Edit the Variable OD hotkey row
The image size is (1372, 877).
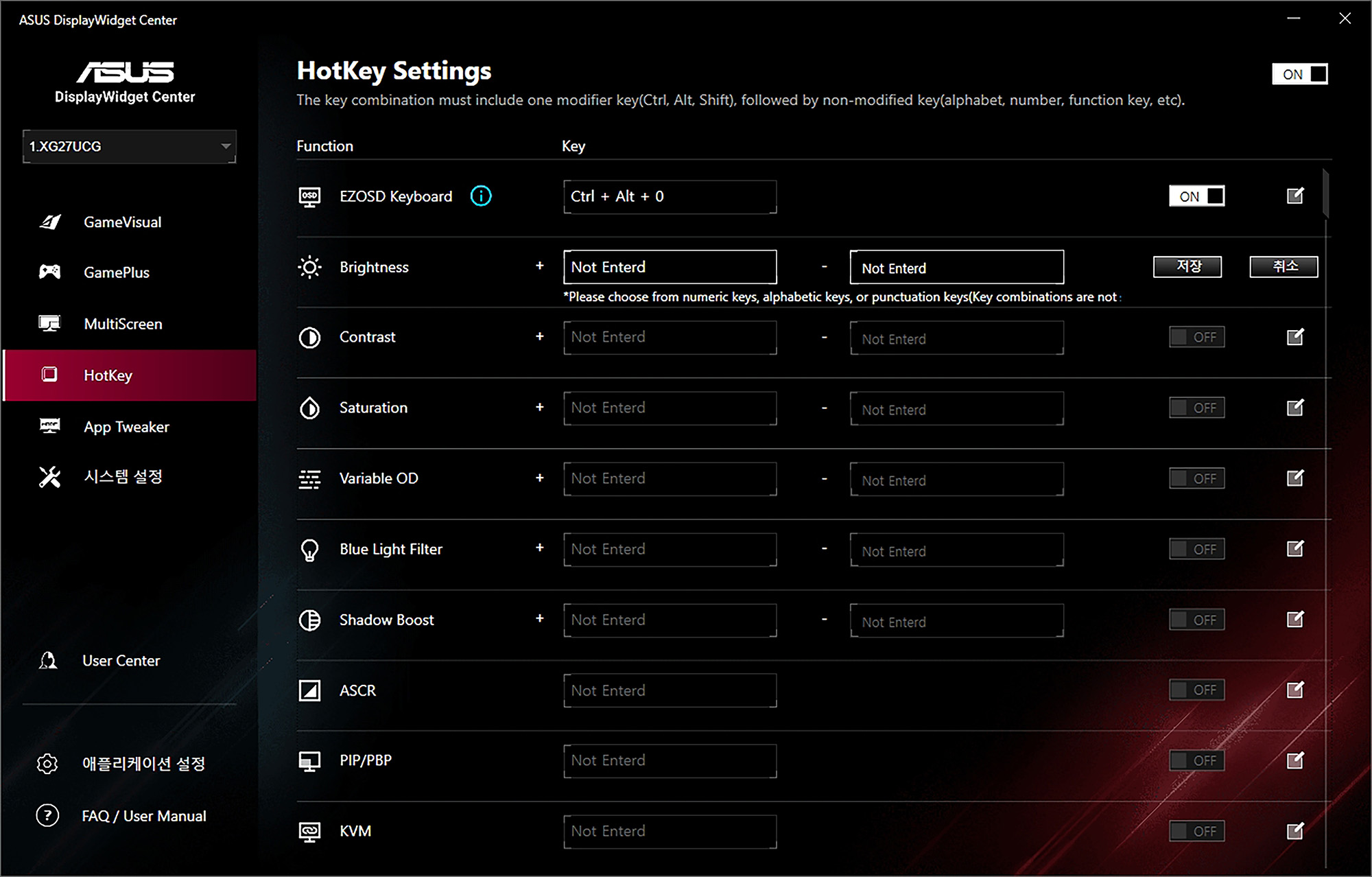1294,478
